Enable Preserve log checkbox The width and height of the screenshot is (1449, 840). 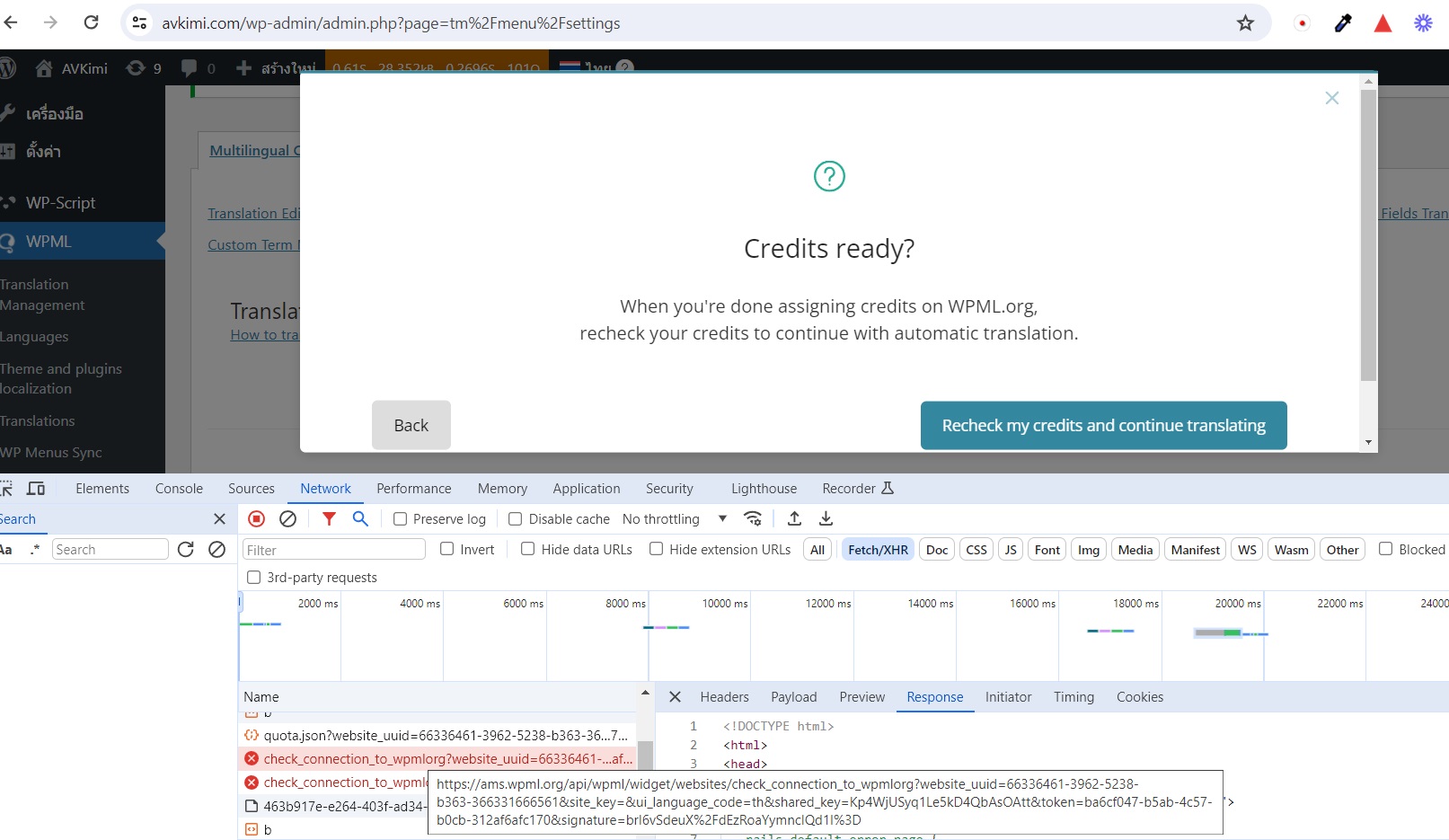coord(401,519)
